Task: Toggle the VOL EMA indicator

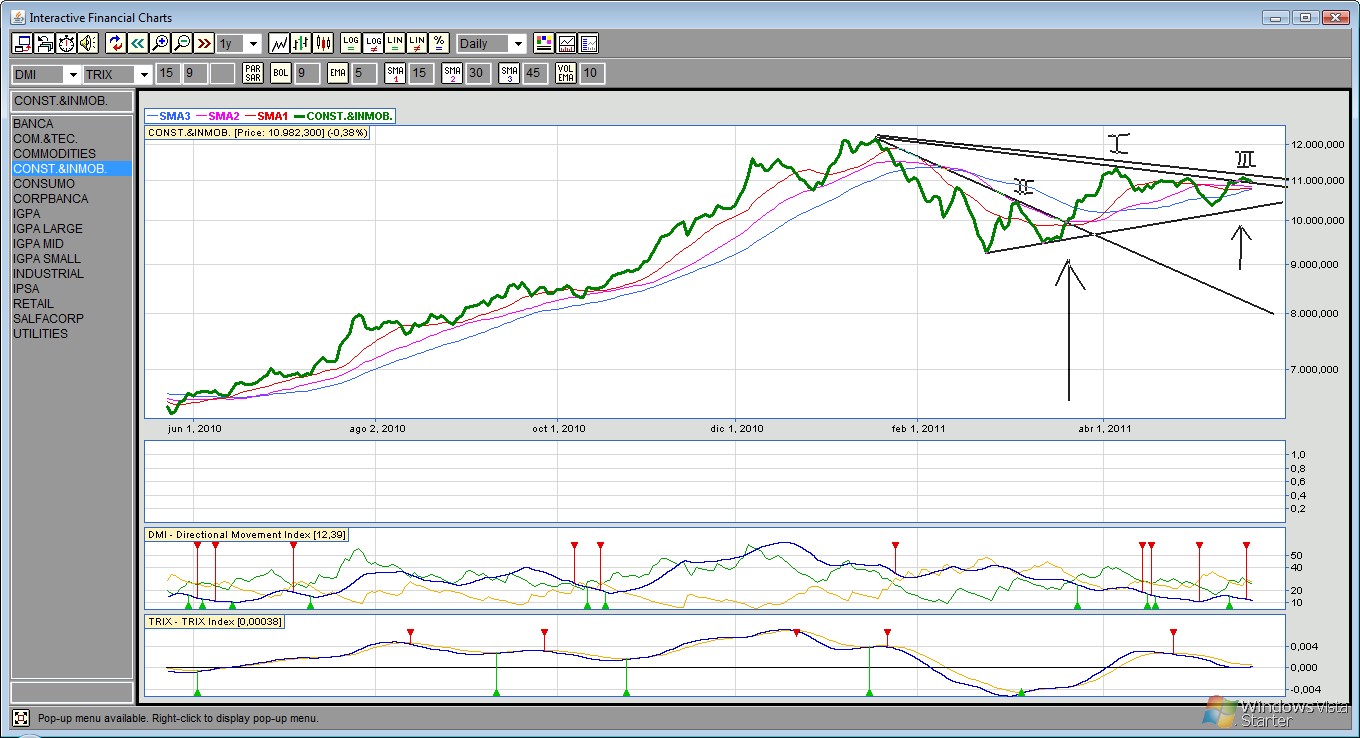Action: tap(566, 73)
